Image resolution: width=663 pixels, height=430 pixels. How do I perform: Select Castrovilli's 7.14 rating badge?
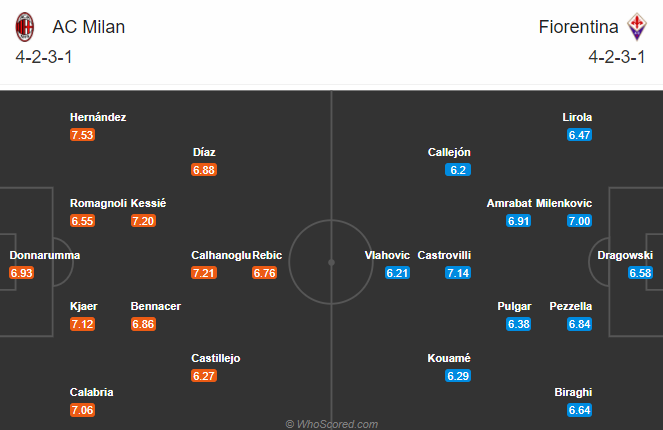458,273
